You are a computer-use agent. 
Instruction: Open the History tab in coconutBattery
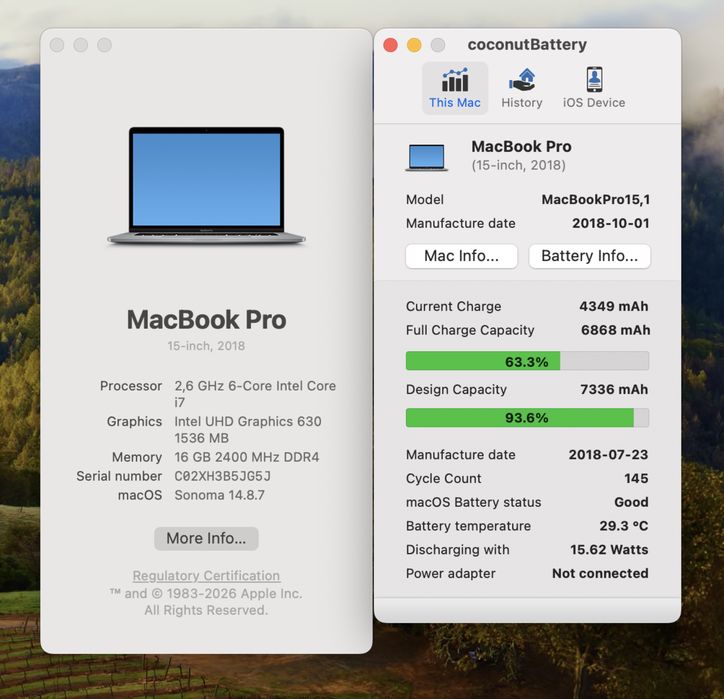pyautogui.click(x=522, y=88)
